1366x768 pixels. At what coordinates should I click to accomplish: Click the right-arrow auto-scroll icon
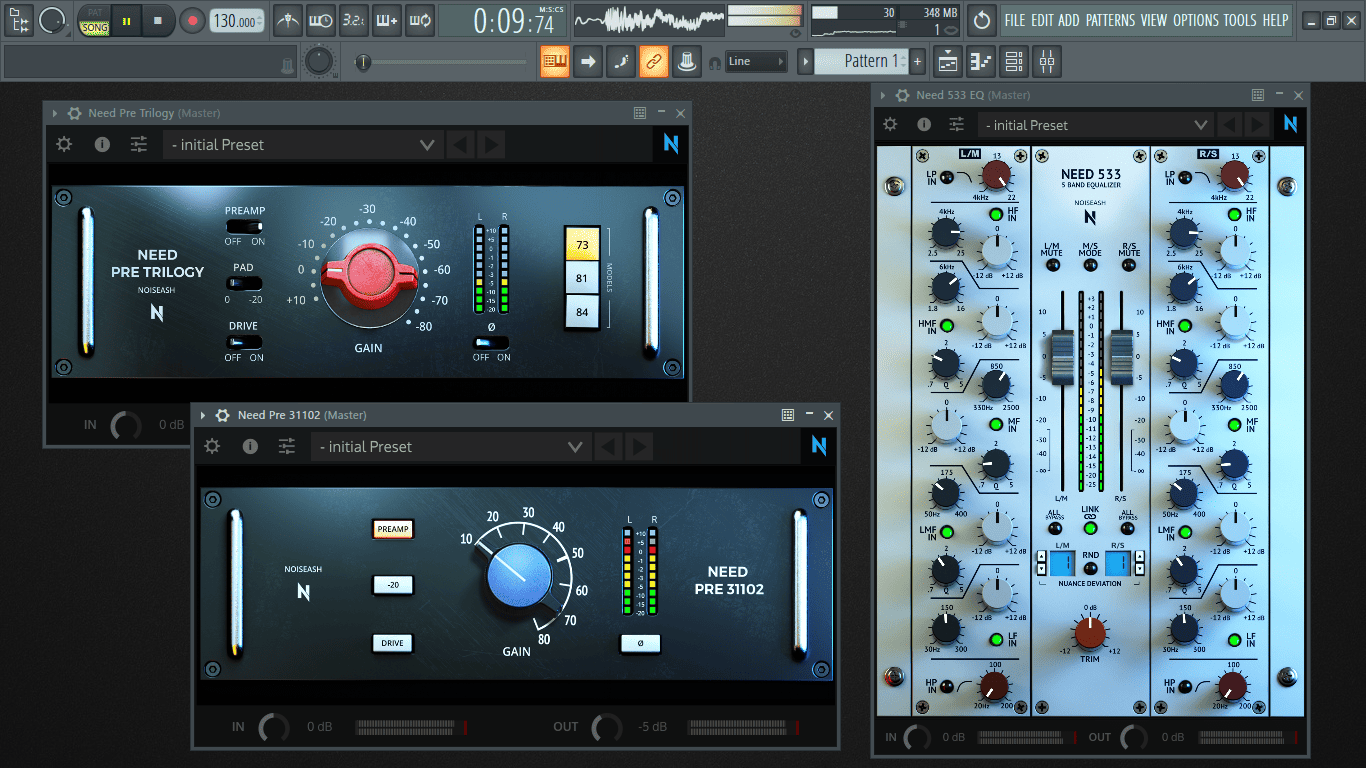pos(588,61)
